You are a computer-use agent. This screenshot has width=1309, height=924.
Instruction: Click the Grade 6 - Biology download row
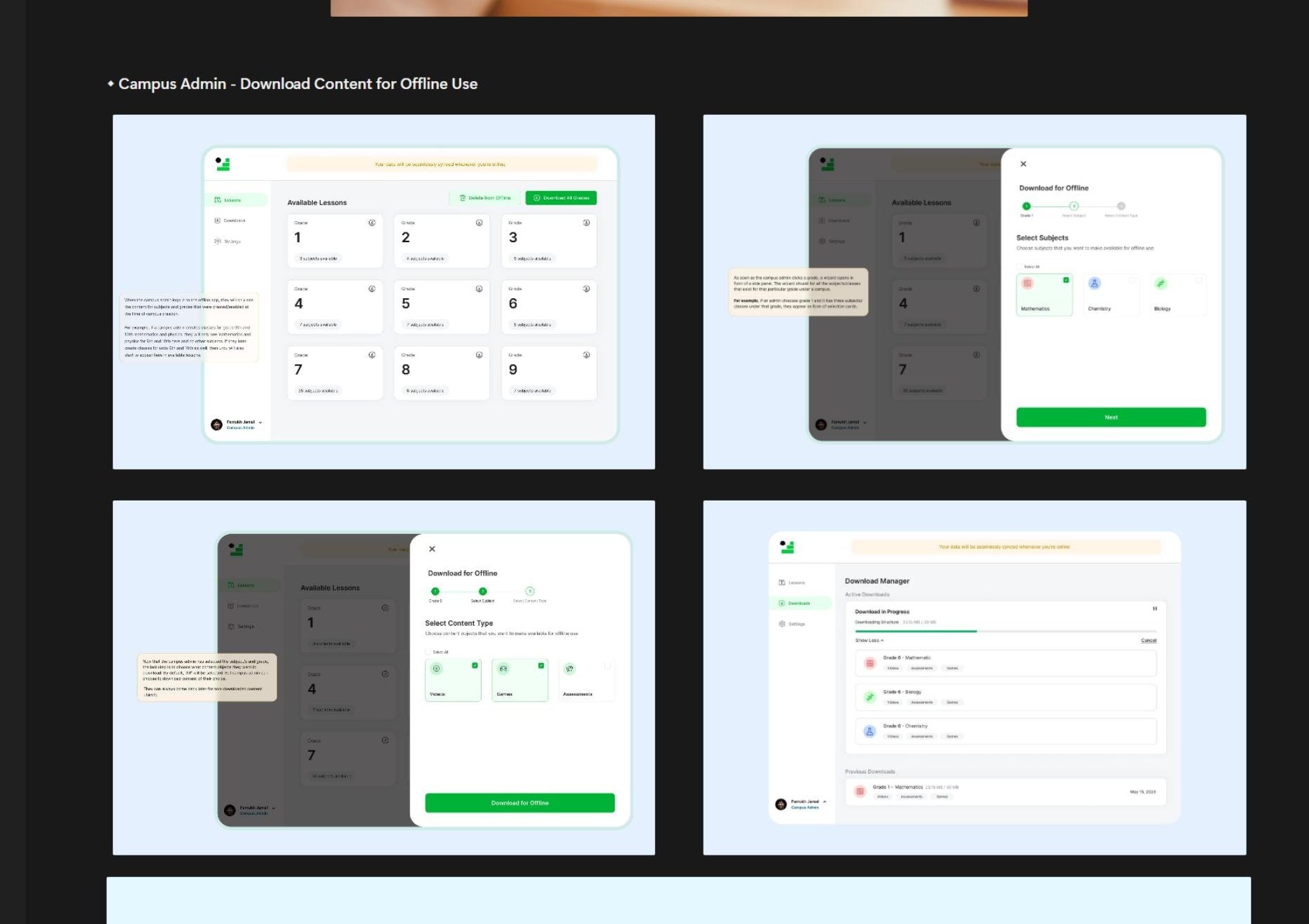coord(1005,697)
